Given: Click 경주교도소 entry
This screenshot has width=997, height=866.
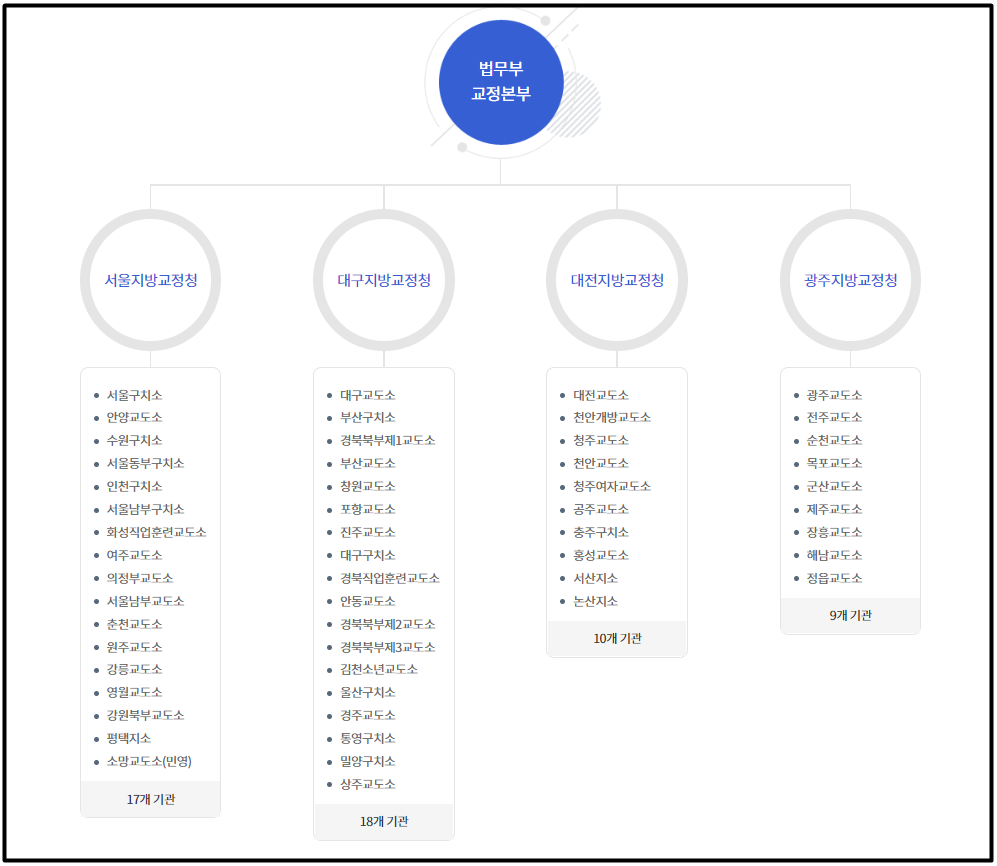Looking at the screenshot, I should 368,715.
